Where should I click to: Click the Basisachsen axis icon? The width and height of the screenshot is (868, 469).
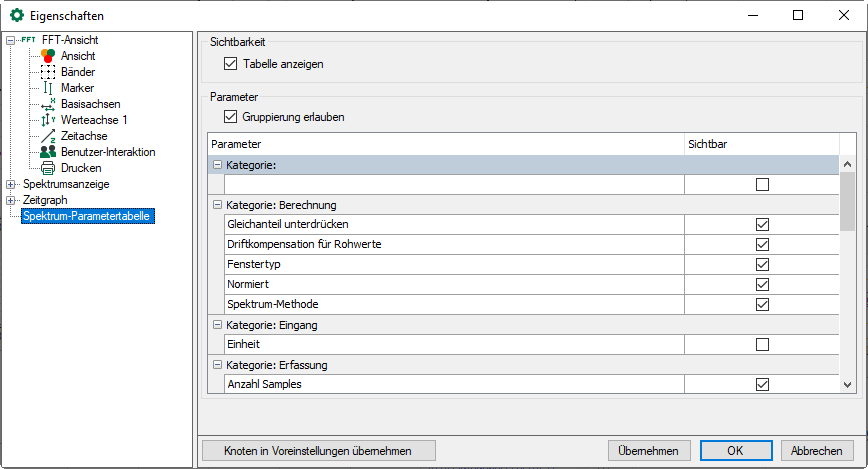point(48,104)
